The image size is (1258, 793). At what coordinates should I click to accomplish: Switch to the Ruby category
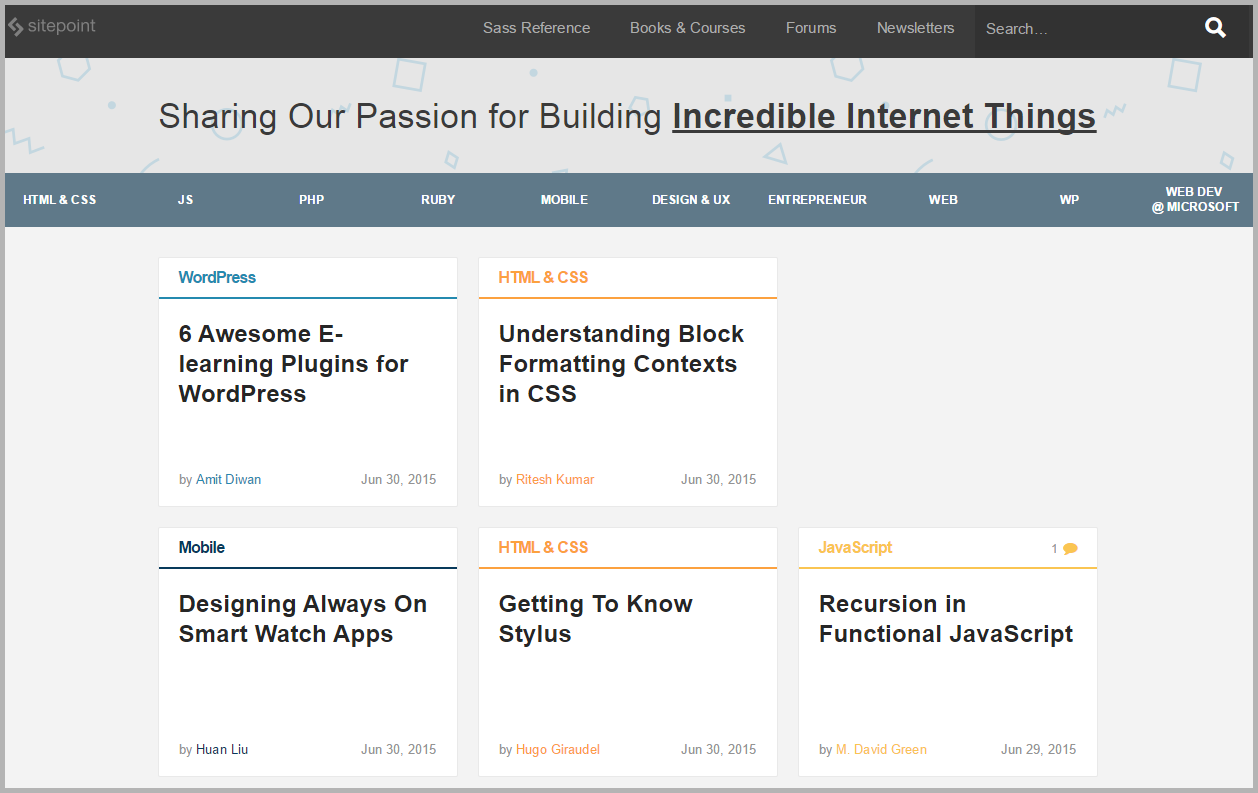[x=438, y=200]
